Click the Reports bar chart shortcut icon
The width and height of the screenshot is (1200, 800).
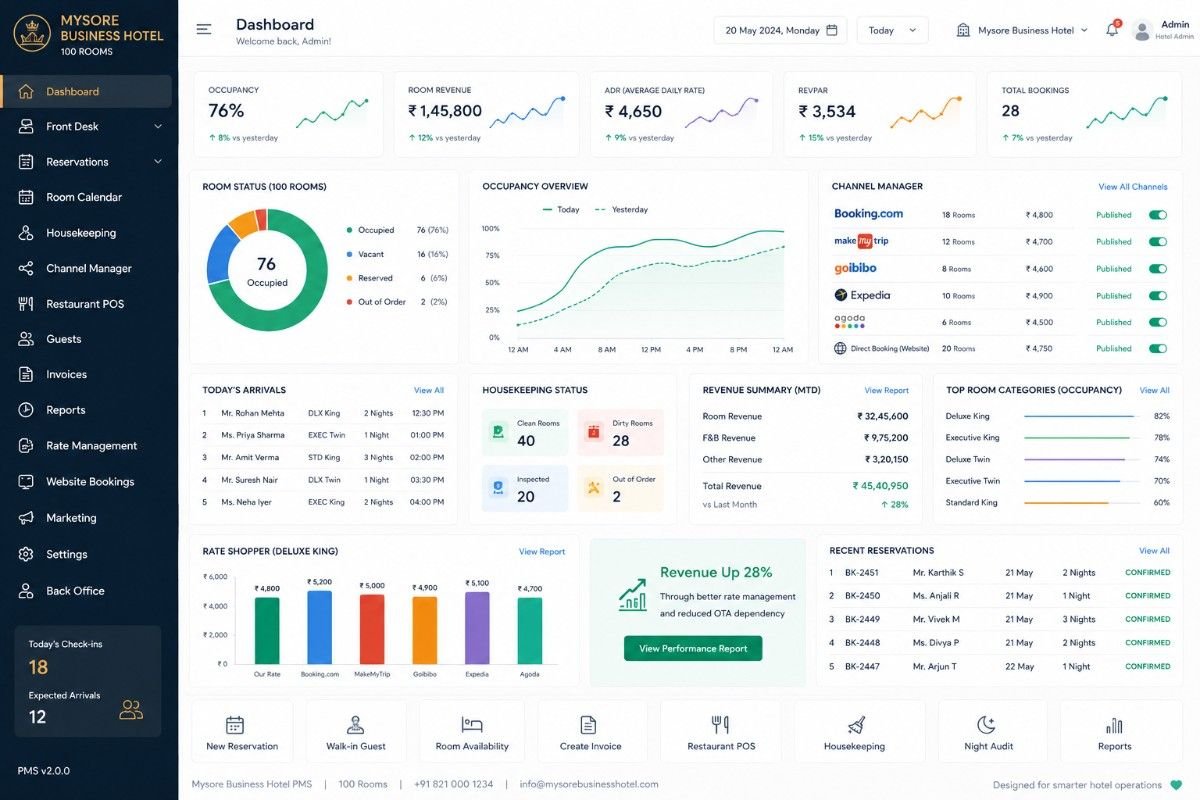click(1114, 725)
